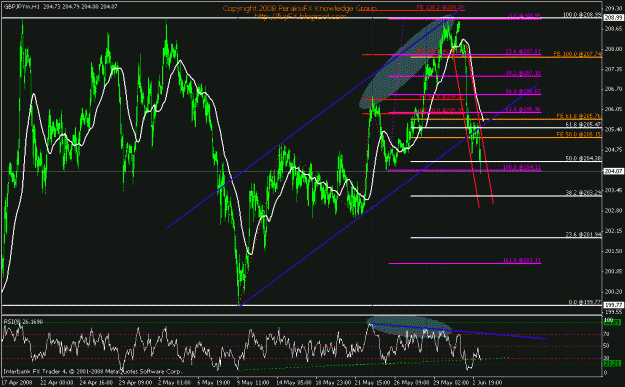Click the 17 Apr 2008 date label
The height and width of the screenshot is (387, 625).
tap(16, 383)
